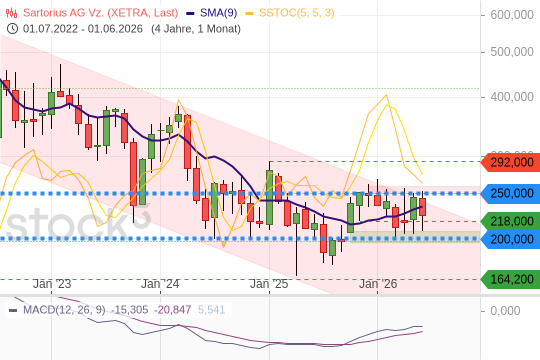Click the blue 250,000 price marker
The height and width of the screenshot is (360, 540).
(510, 194)
